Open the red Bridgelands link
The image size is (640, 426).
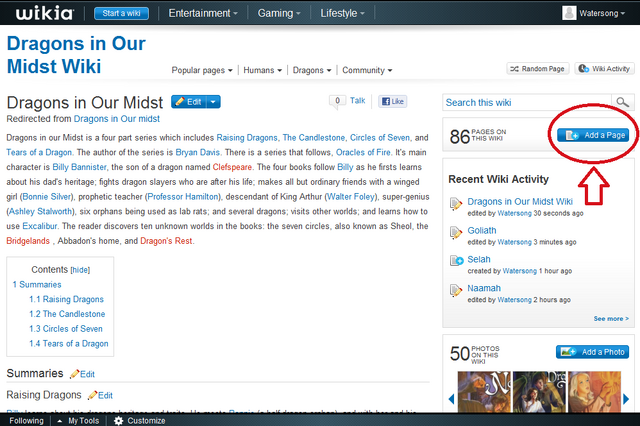[28, 241]
